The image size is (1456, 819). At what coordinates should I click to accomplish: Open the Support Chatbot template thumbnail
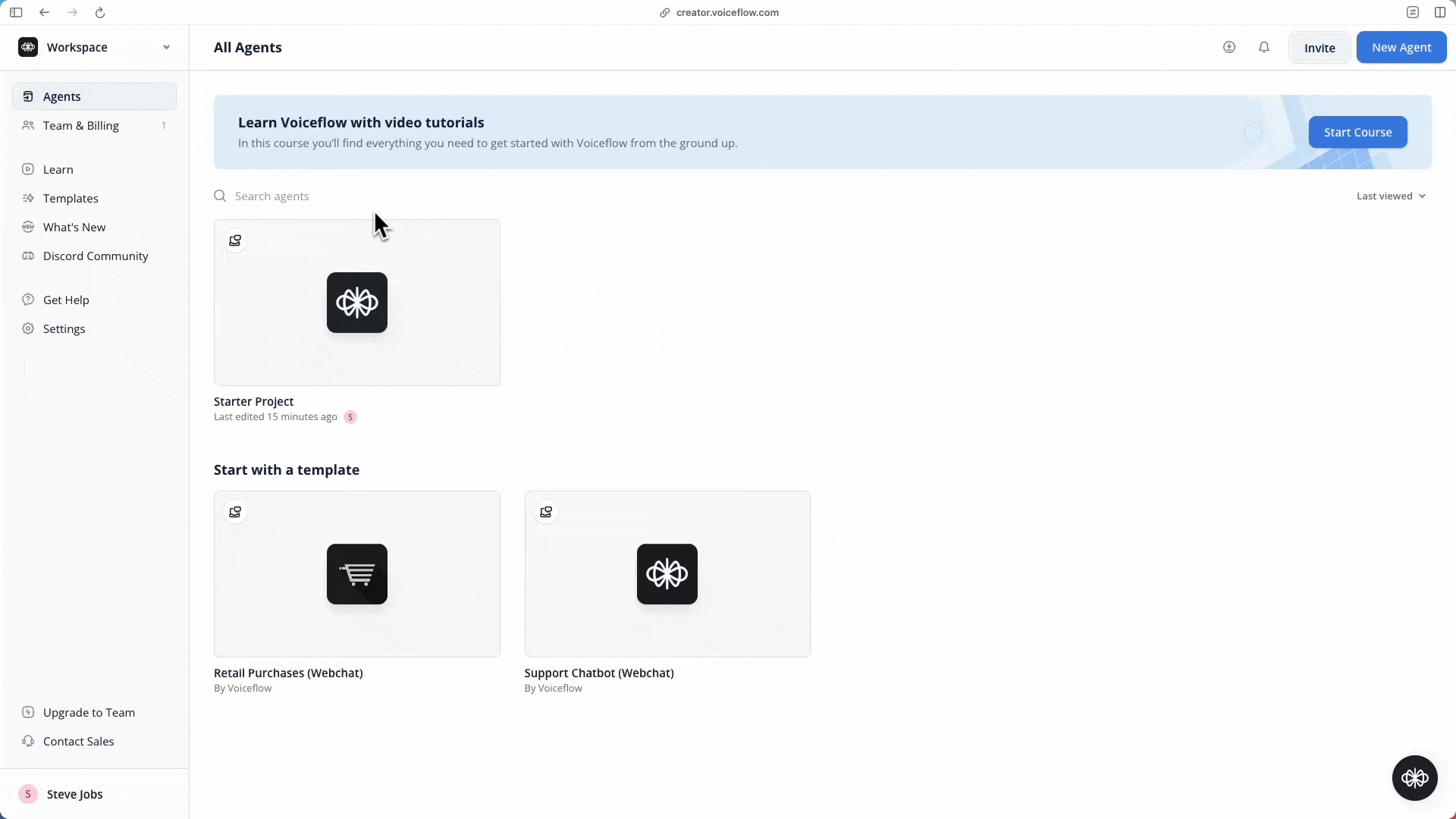point(667,574)
